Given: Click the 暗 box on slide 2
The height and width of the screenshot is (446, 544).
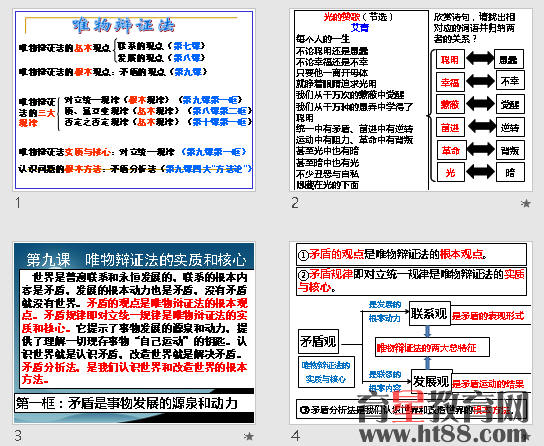Looking at the screenshot, I should tap(510, 172).
